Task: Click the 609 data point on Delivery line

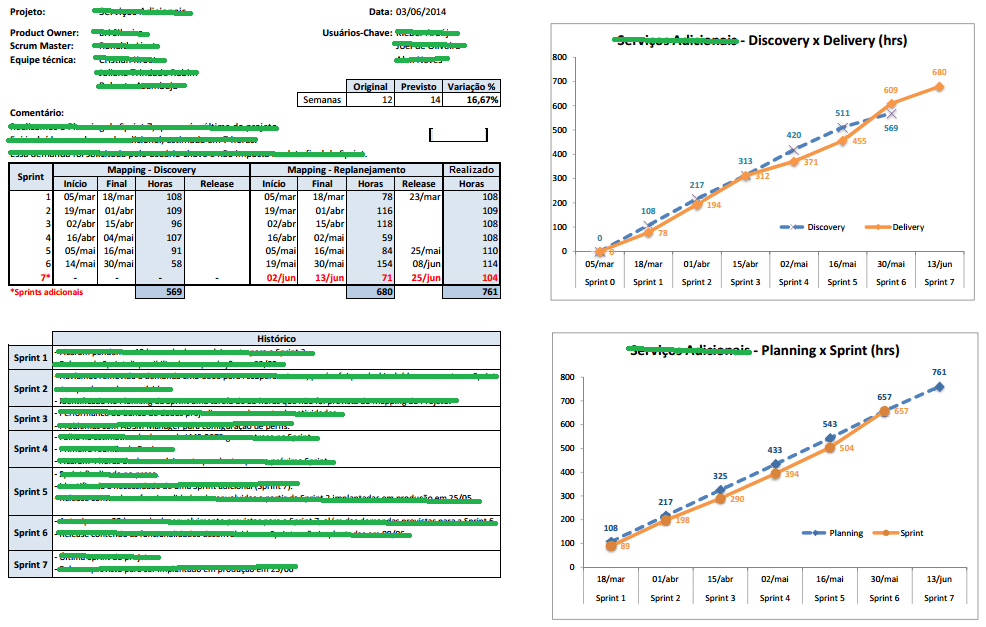Action: (x=890, y=104)
